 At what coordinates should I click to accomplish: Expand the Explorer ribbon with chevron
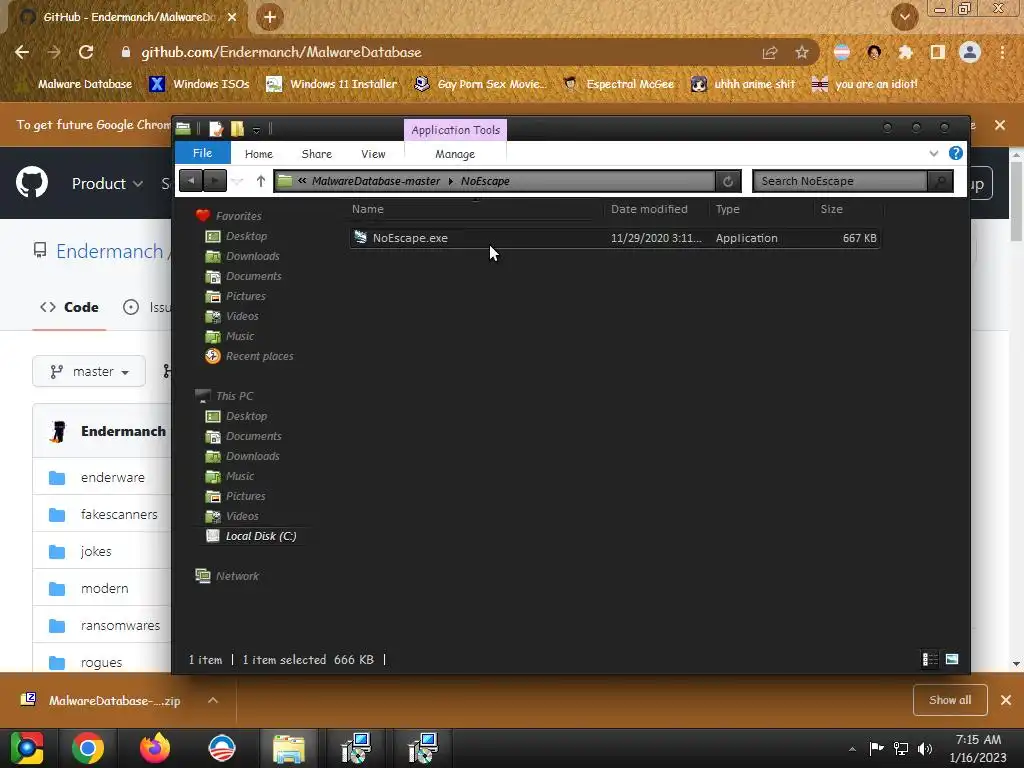(934, 153)
